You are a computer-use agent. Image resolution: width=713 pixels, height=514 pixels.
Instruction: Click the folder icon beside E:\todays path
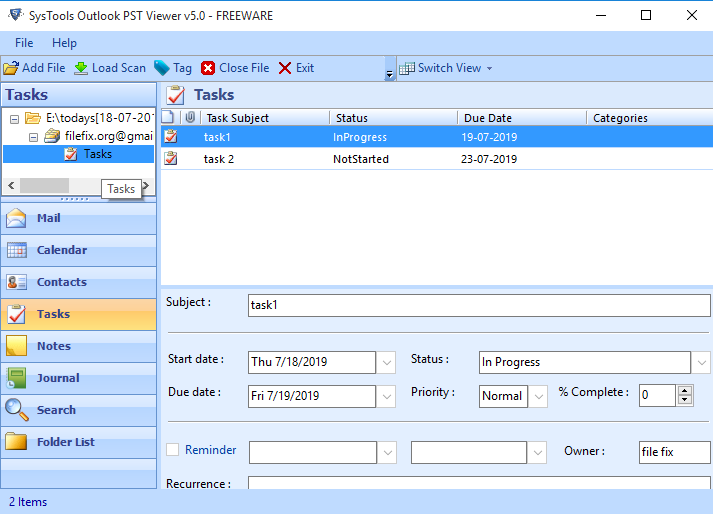coord(33,118)
